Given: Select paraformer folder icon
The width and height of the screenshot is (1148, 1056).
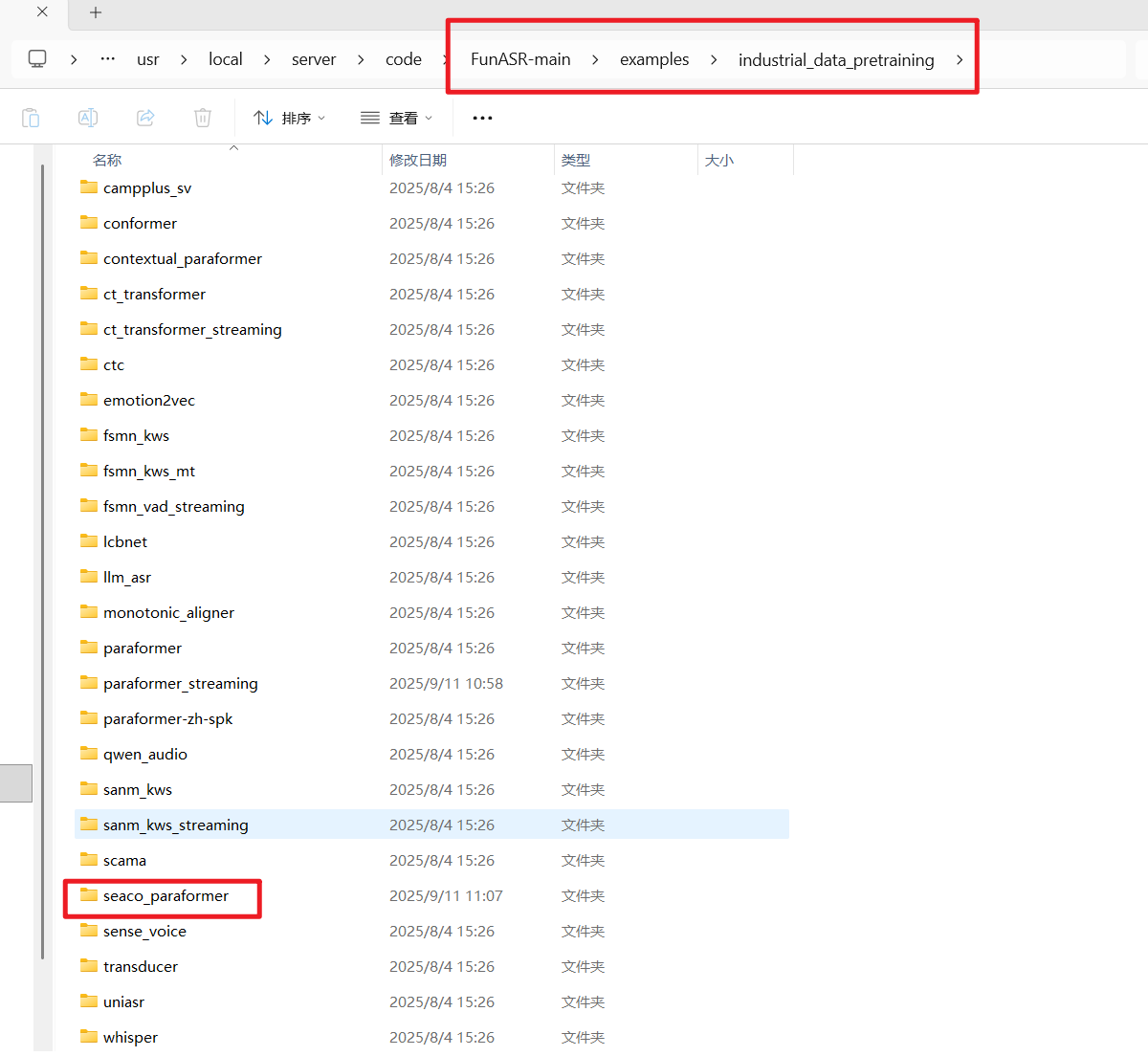Looking at the screenshot, I should 89,648.
